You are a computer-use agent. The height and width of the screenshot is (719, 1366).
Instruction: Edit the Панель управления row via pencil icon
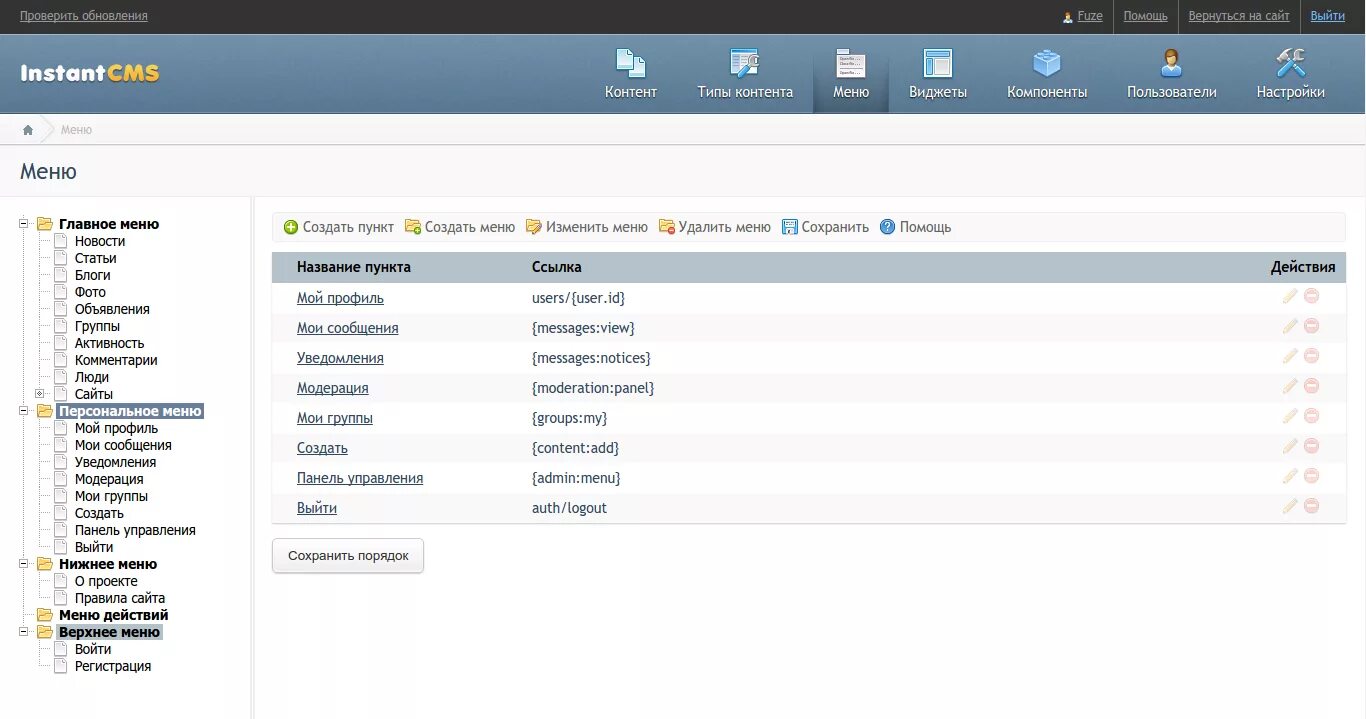[1290, 476]
